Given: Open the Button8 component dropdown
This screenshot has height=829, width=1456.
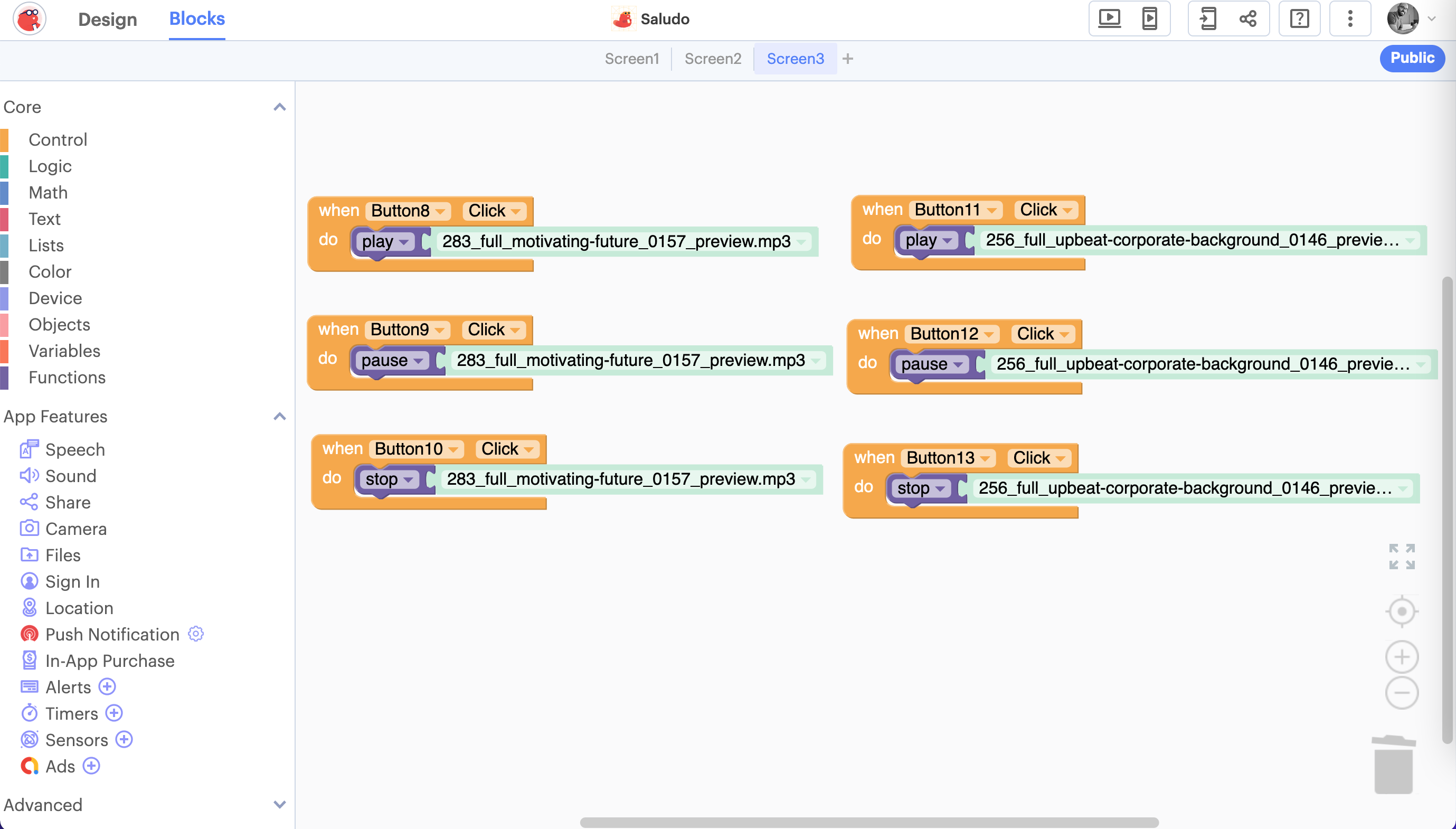Looking at the screenshot, I should (440, 211).
